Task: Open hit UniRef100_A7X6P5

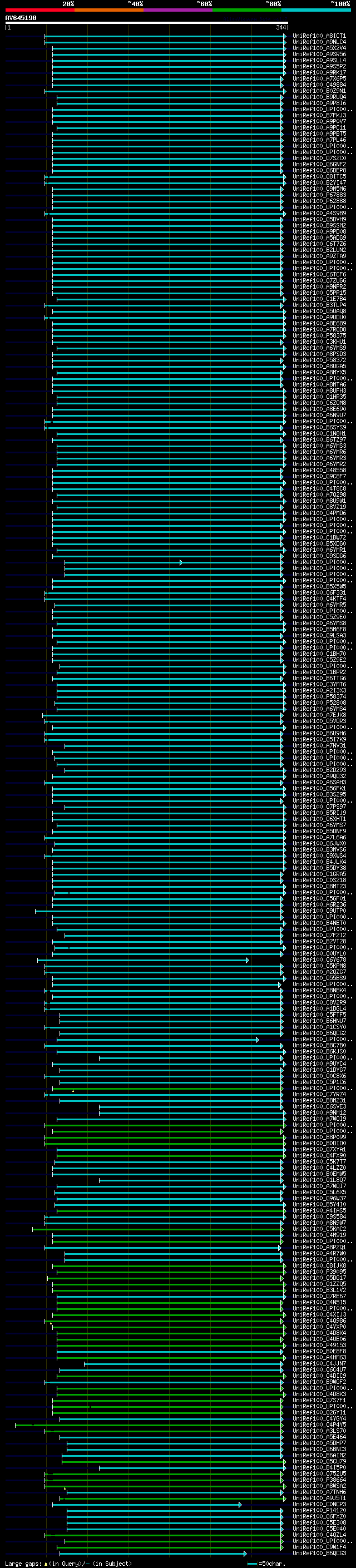Action: [319, 78]
